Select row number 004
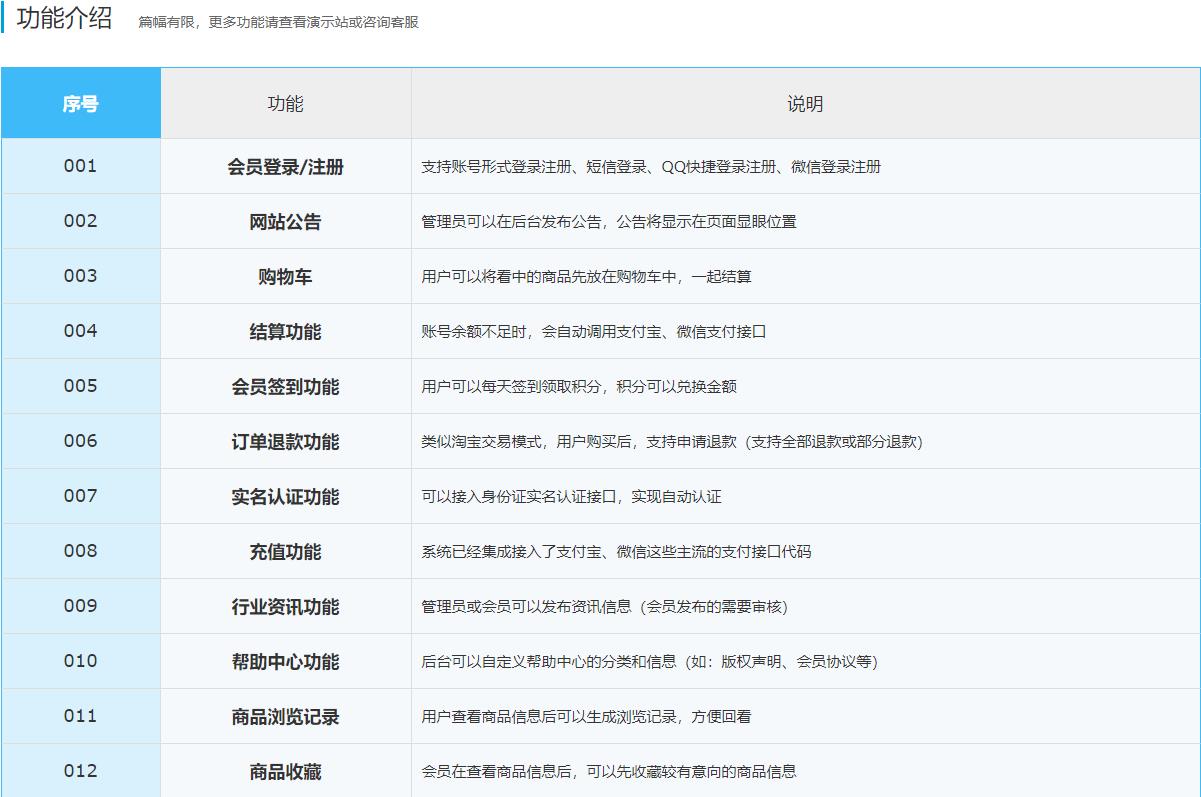Viewport: 1201px width, 797px height. (x=81, y=331)
